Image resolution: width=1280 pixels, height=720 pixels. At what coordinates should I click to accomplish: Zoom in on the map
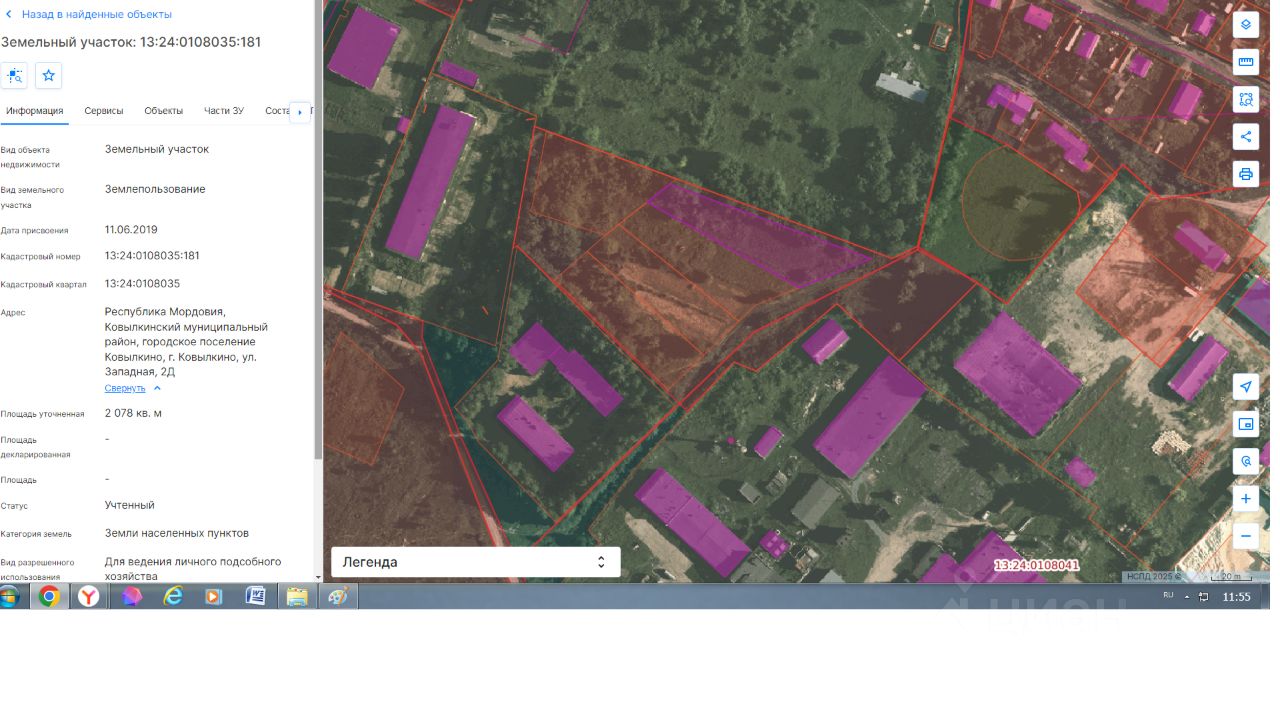tap(1246, 498)
